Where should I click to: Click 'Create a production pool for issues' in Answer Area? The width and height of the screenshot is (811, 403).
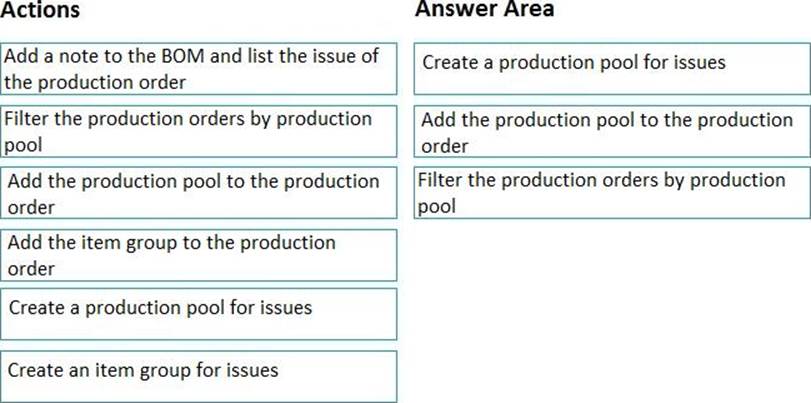coord(612,69)
